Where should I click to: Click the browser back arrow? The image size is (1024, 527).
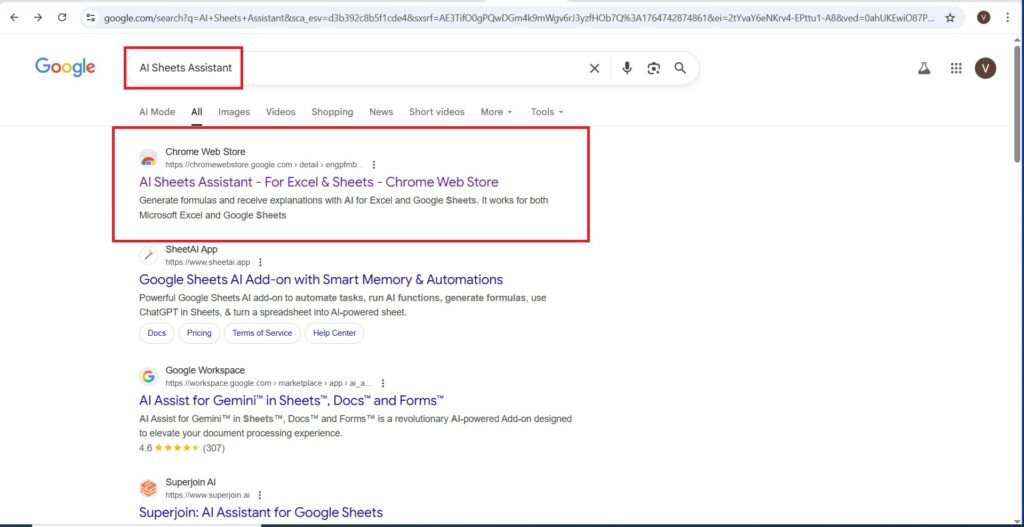(14, 17)
